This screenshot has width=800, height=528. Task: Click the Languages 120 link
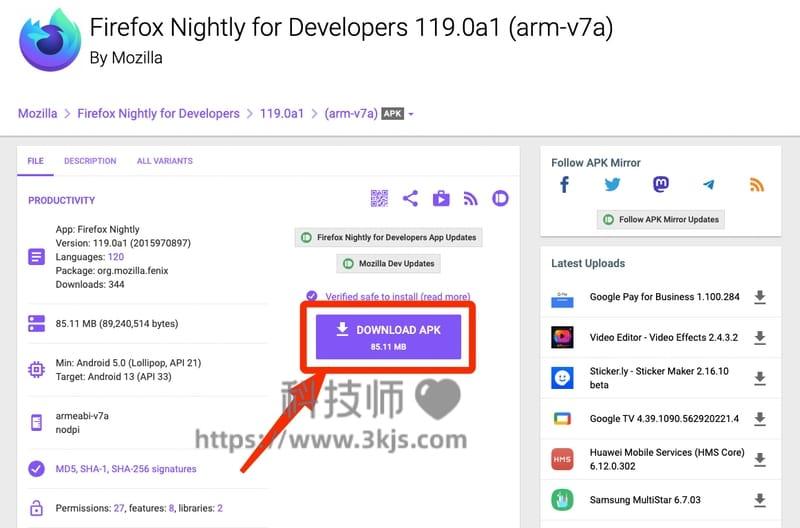[116, 257]
